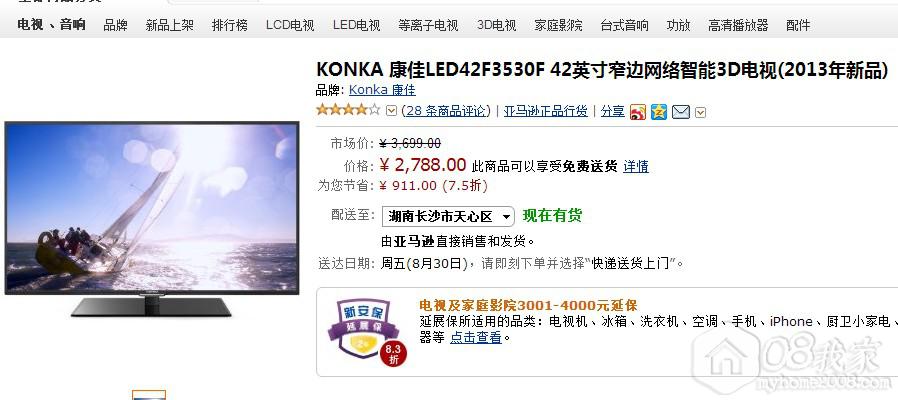Viewport: 898px width, 400px height.
Task: Click the 8.3折 discount badge
Action: click(x=393, y=354)
